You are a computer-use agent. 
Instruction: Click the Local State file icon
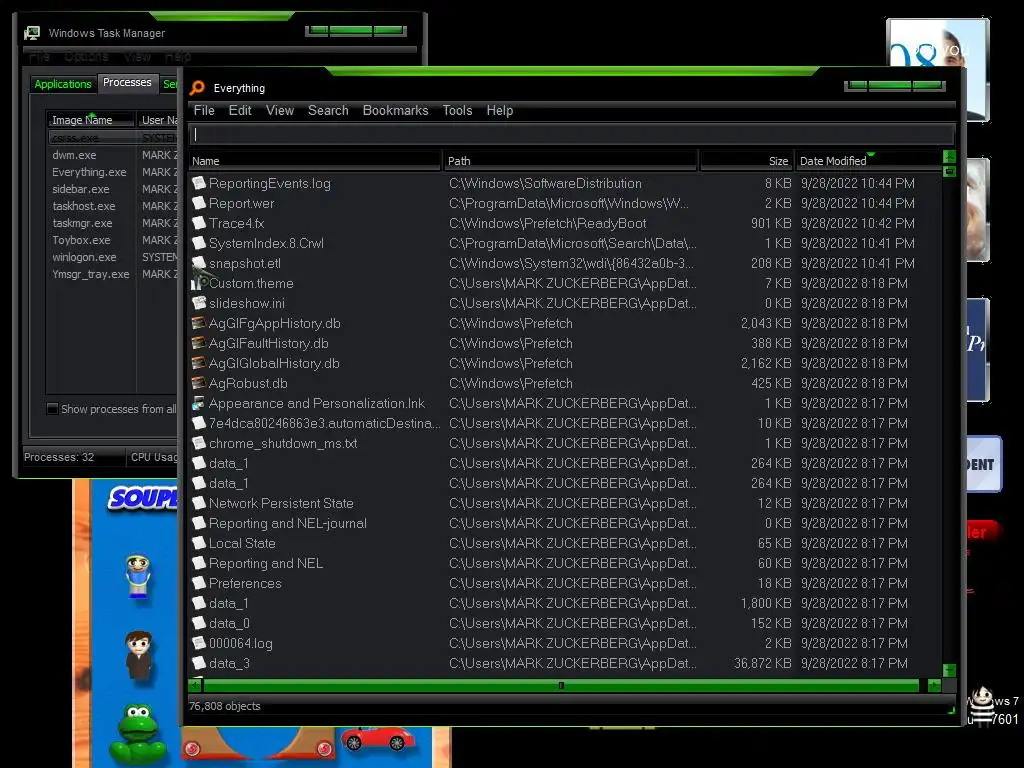(x=199, y=543)
